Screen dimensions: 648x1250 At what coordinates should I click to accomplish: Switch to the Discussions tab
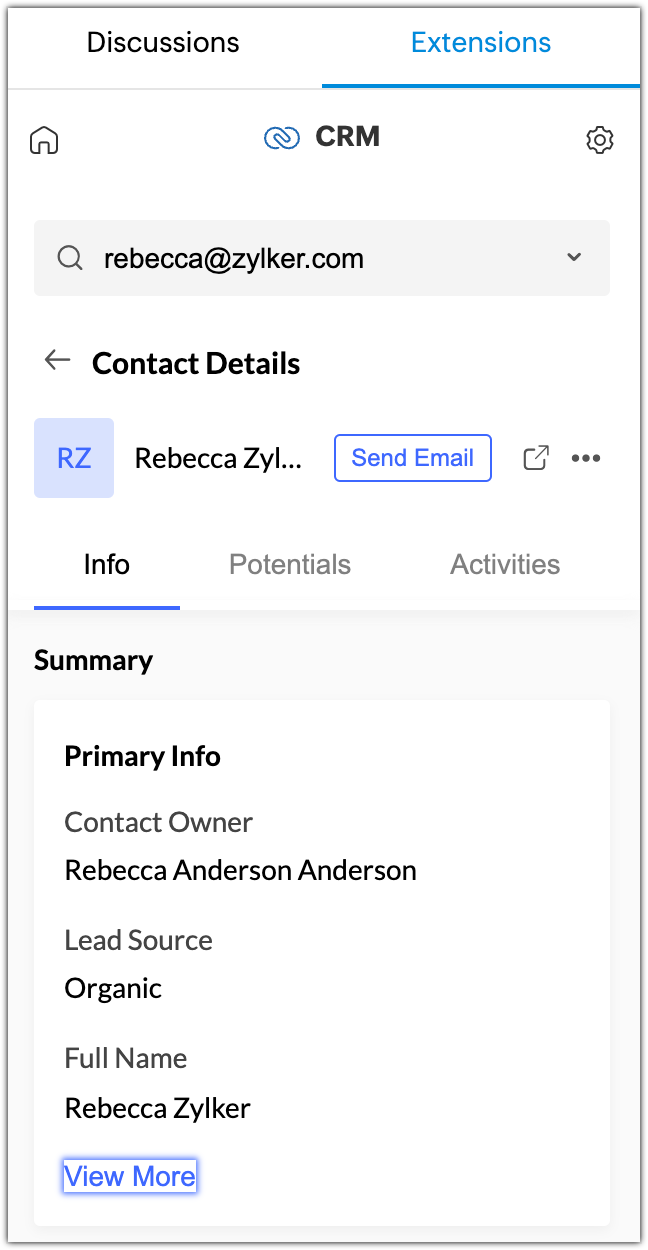click(x=163, y=43)
